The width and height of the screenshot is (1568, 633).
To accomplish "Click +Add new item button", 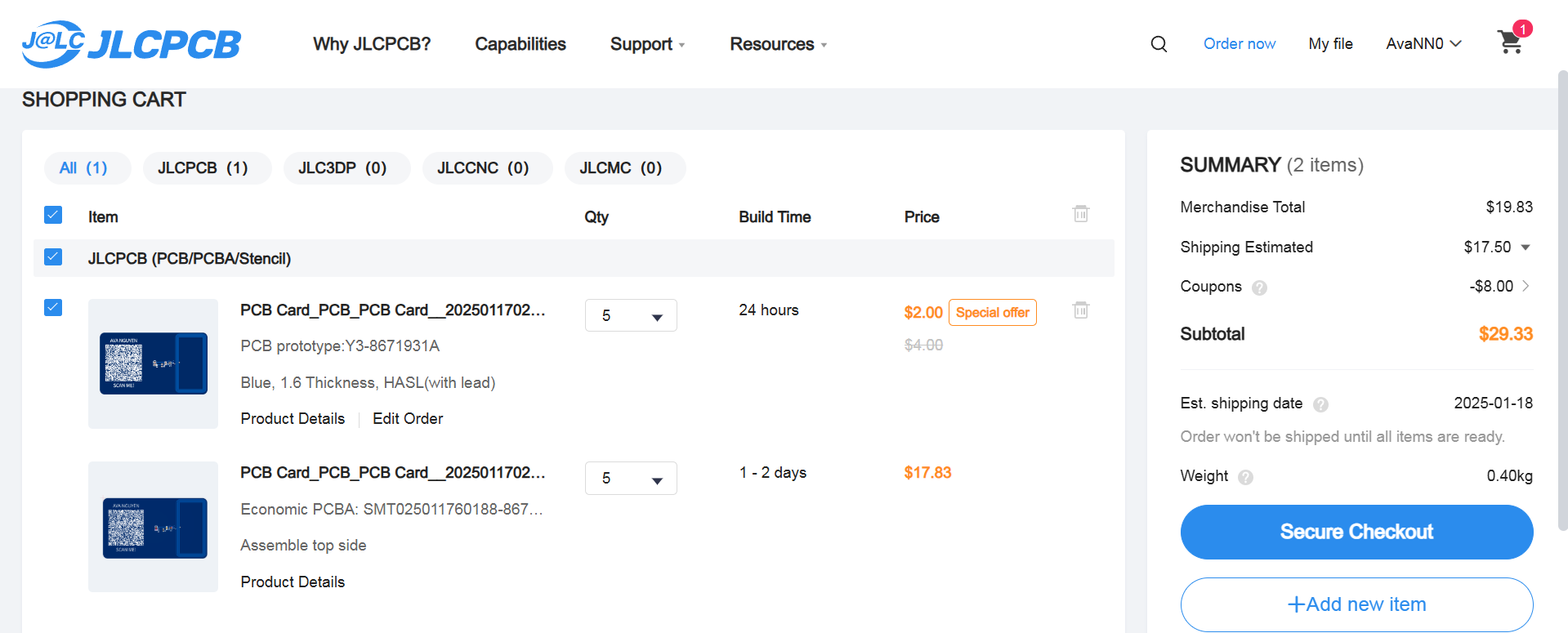I will coord(1356,604).
